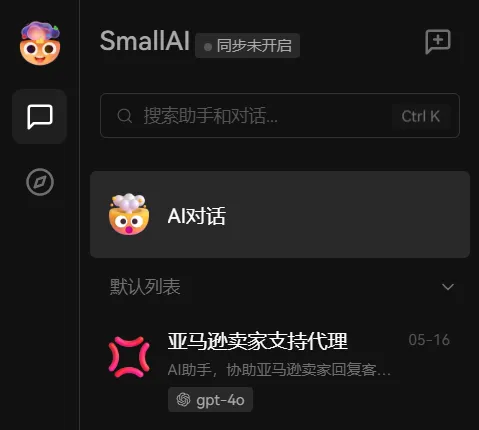Click the SmallAI title text
The height and width of the screenshot is (430, 479).
[x=145, y=41]
